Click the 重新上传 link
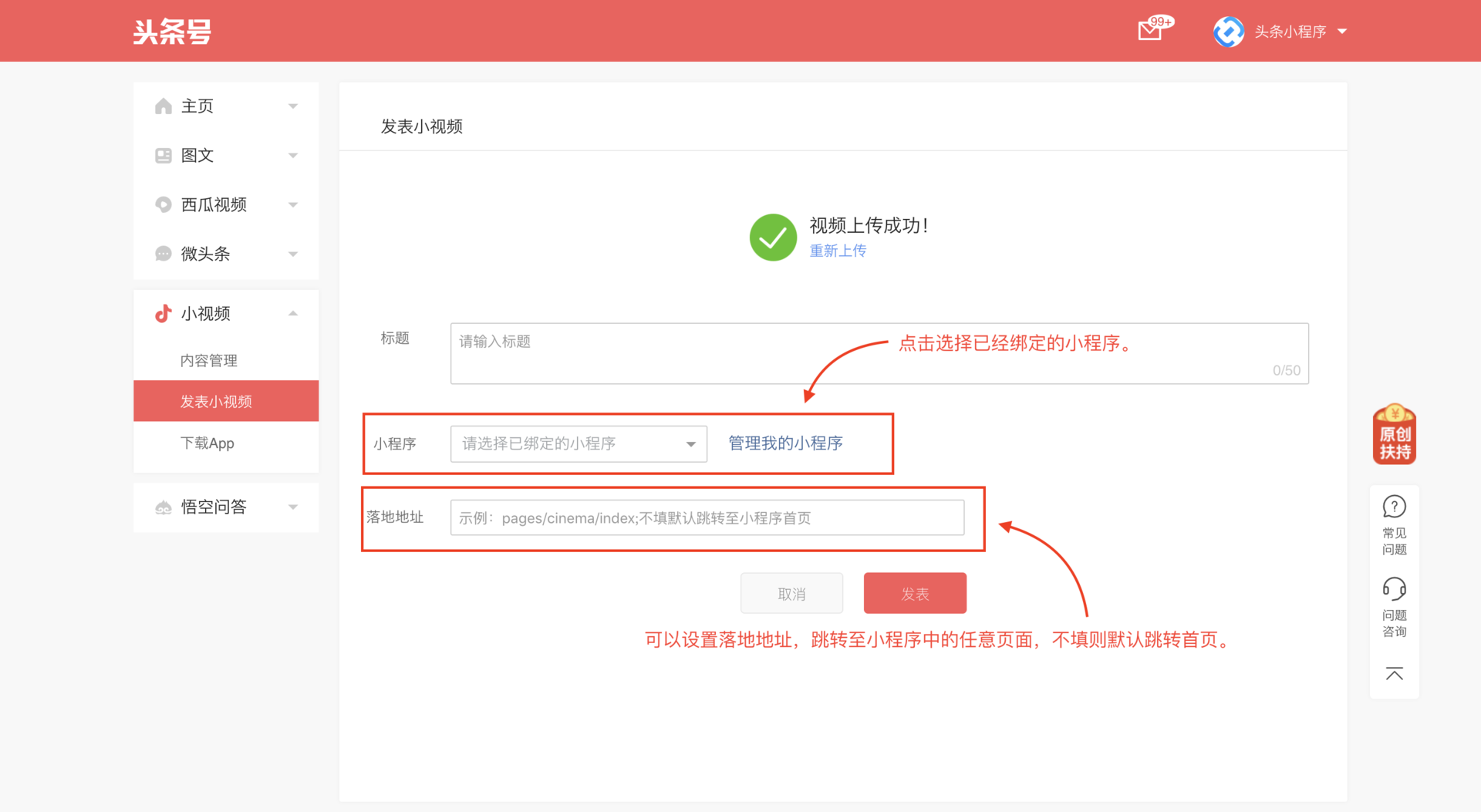 838,251
